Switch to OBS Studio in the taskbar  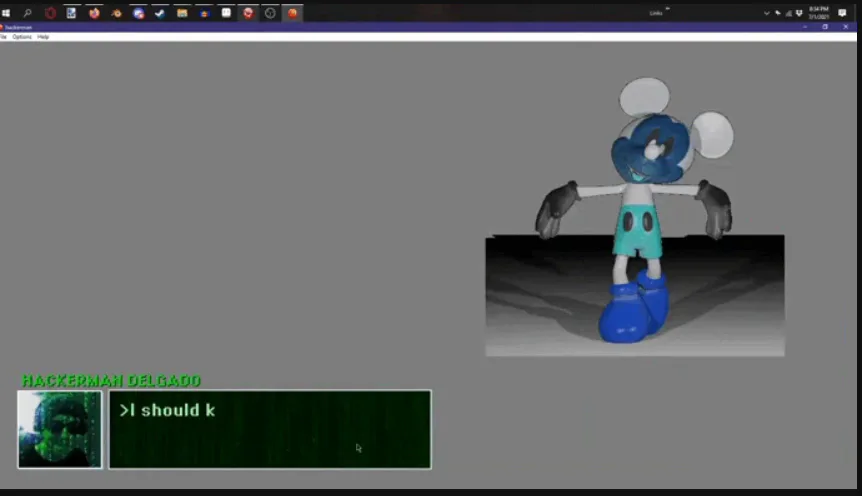pos(270,13)
